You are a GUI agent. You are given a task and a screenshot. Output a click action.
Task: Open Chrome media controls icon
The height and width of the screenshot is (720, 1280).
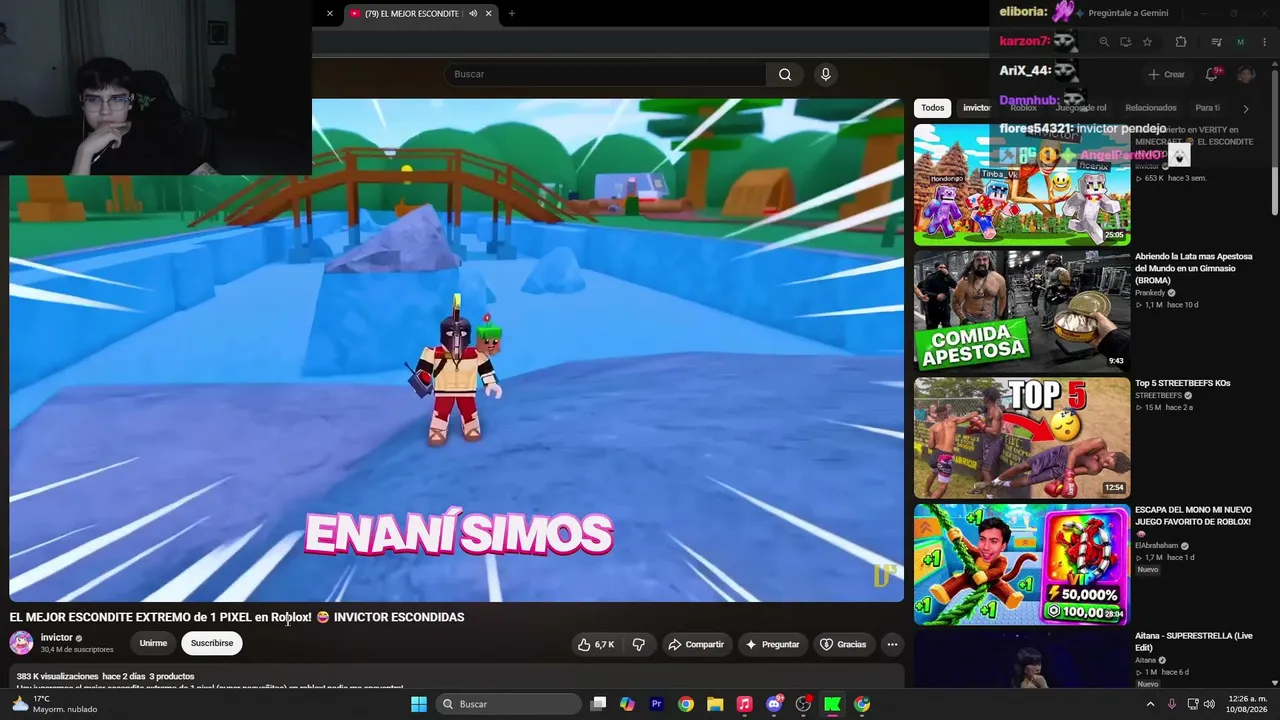tap(1216, 42)
